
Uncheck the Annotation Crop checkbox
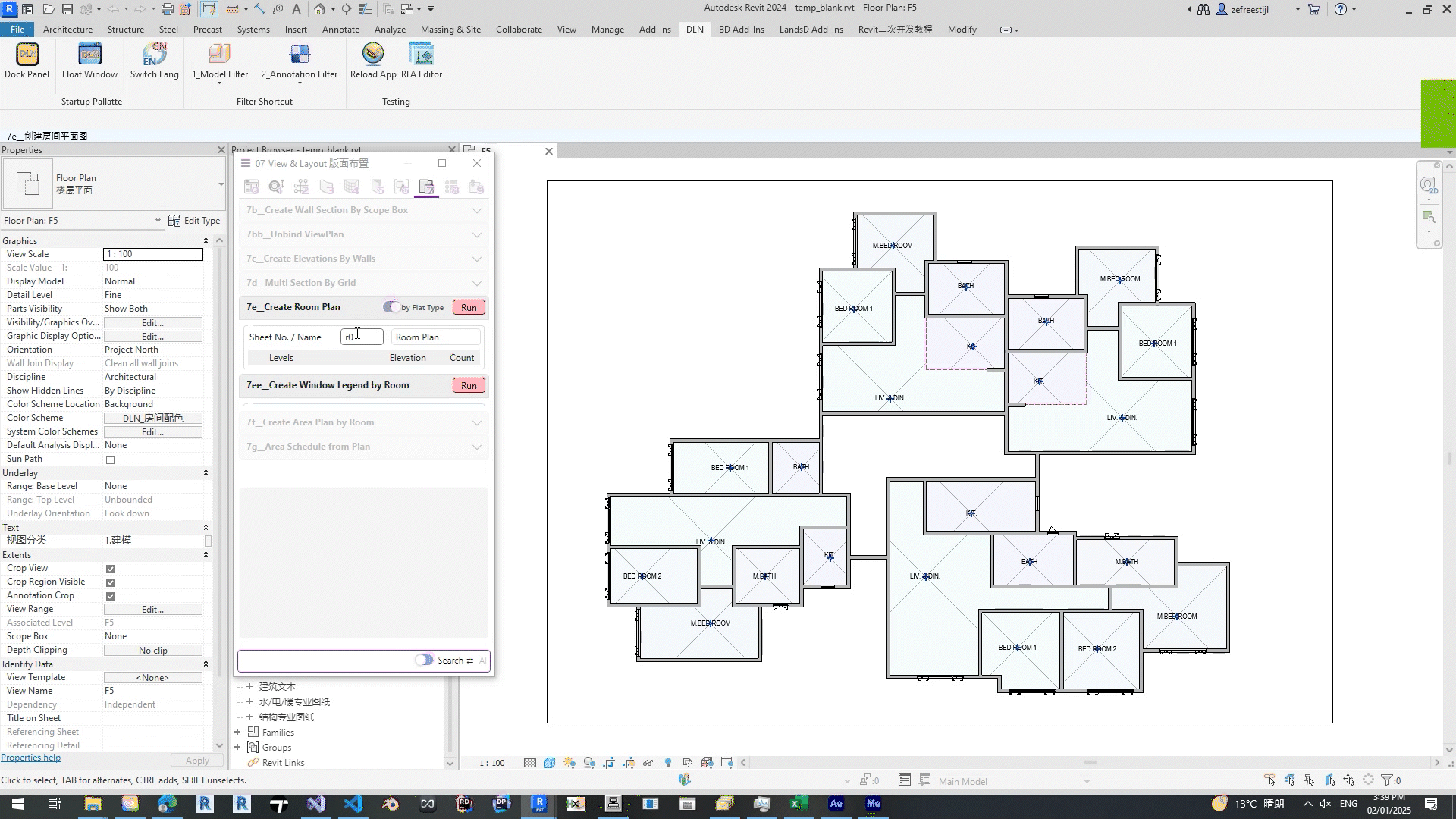click(x=111, y=596)
